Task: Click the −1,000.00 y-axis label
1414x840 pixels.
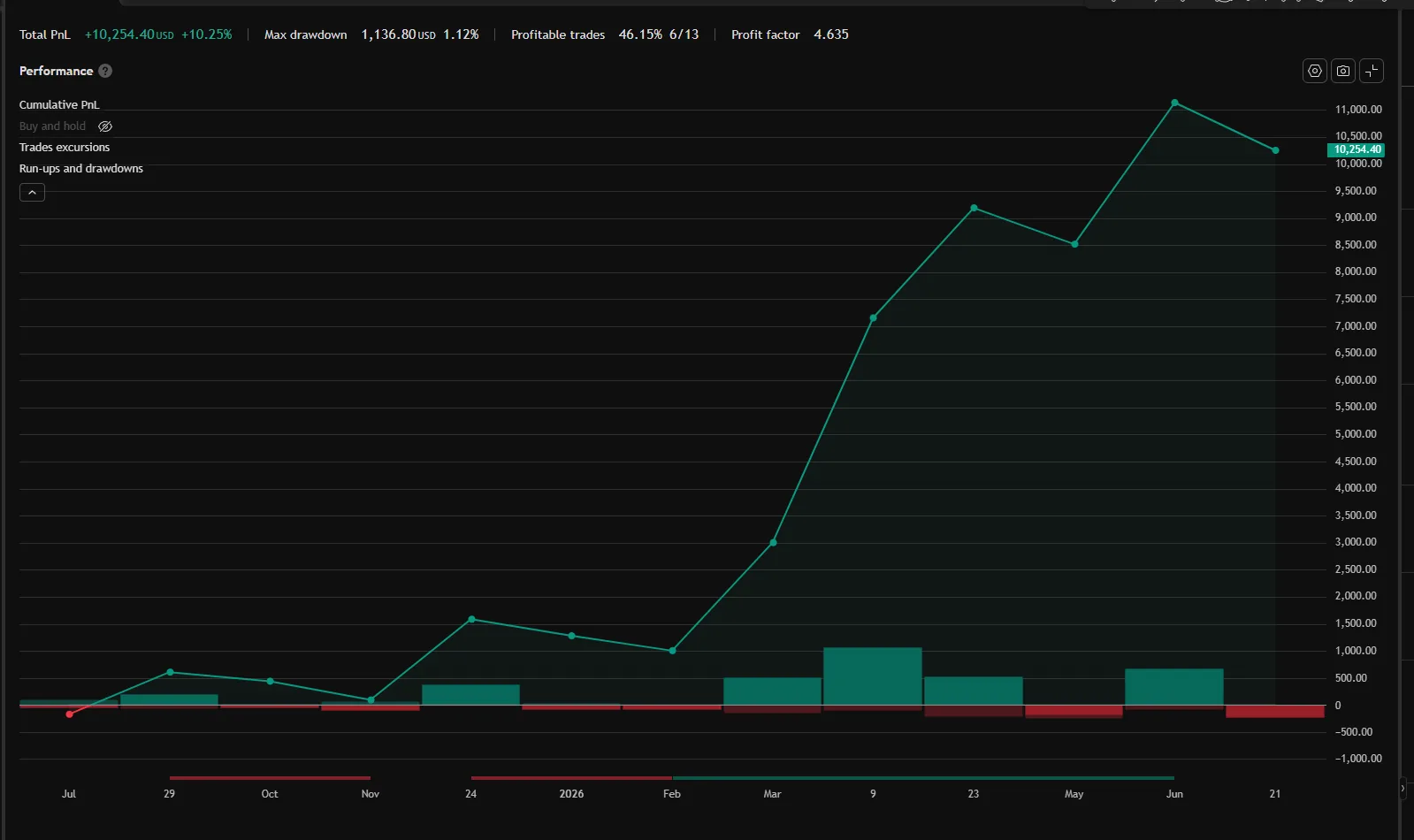Action: click(x=1358, y=759)
